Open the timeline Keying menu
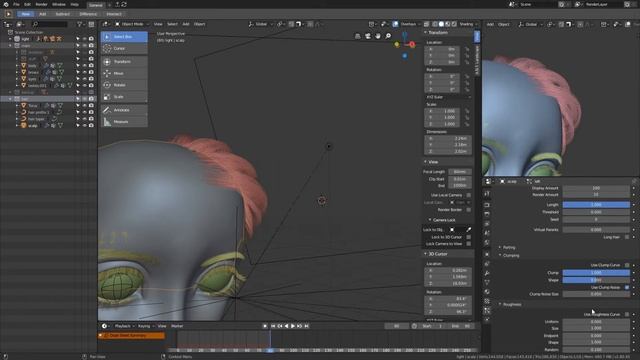640x360 pixels. 144,326
